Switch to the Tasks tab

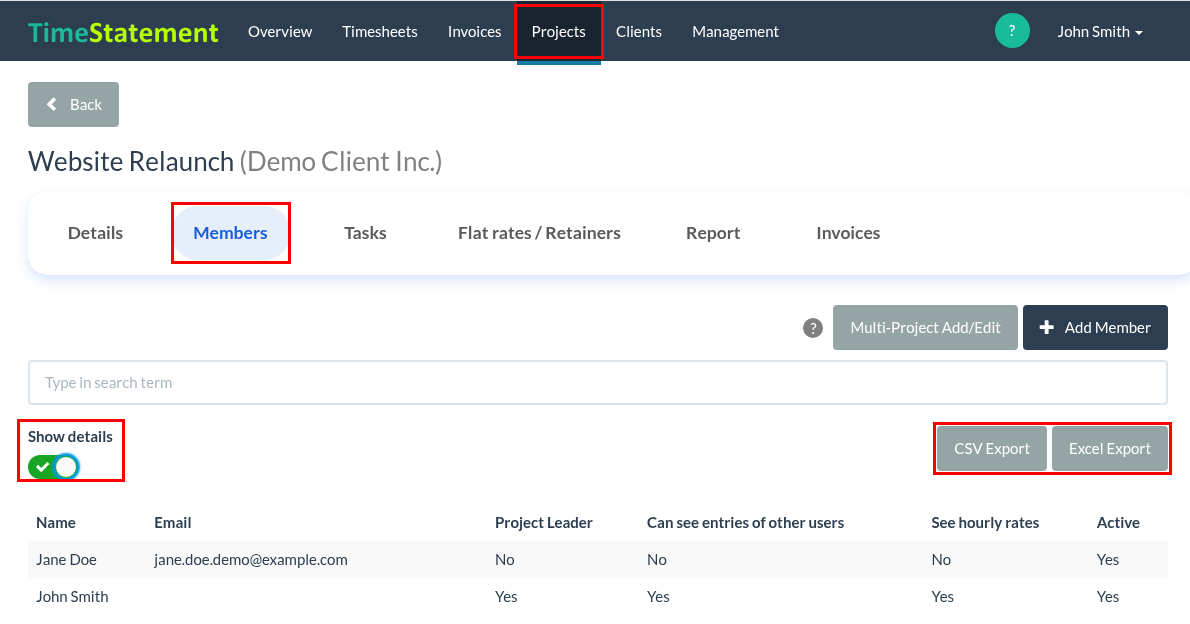coord(365,233)
